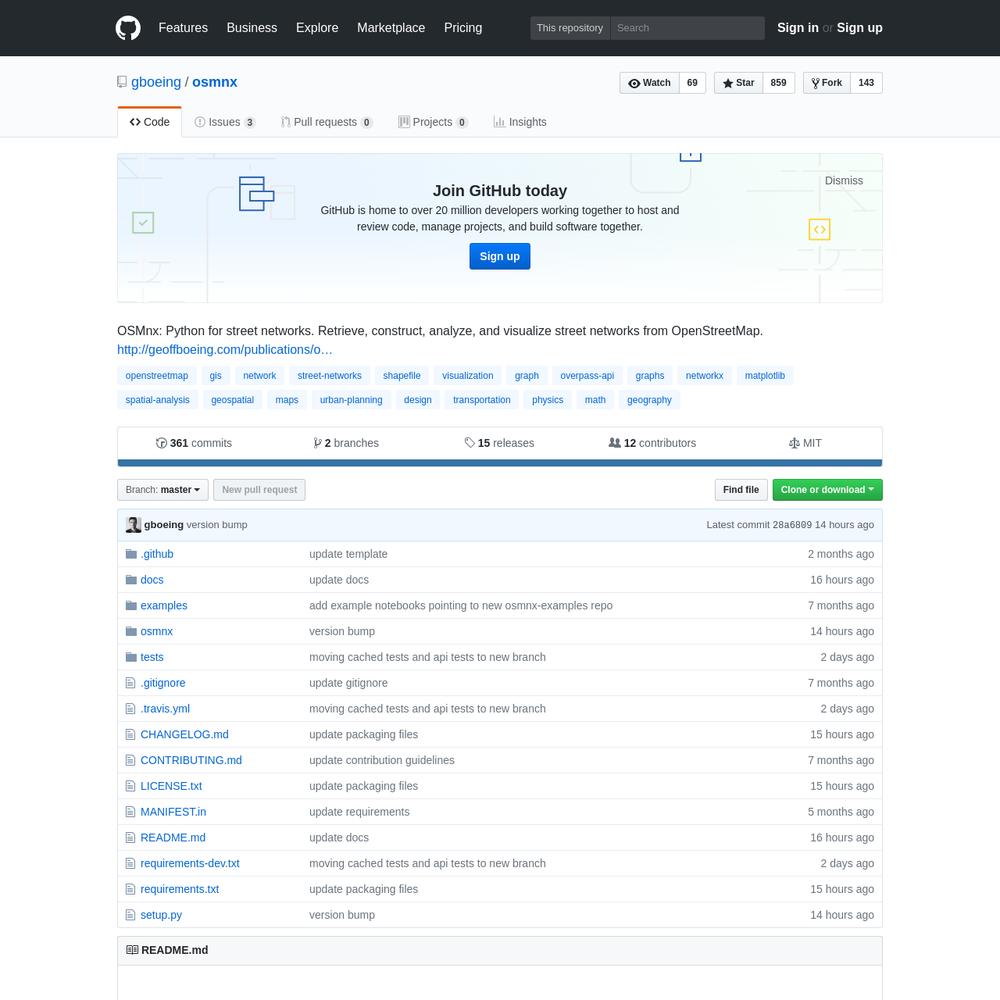Click the openstreetmap topic tag

157,376
